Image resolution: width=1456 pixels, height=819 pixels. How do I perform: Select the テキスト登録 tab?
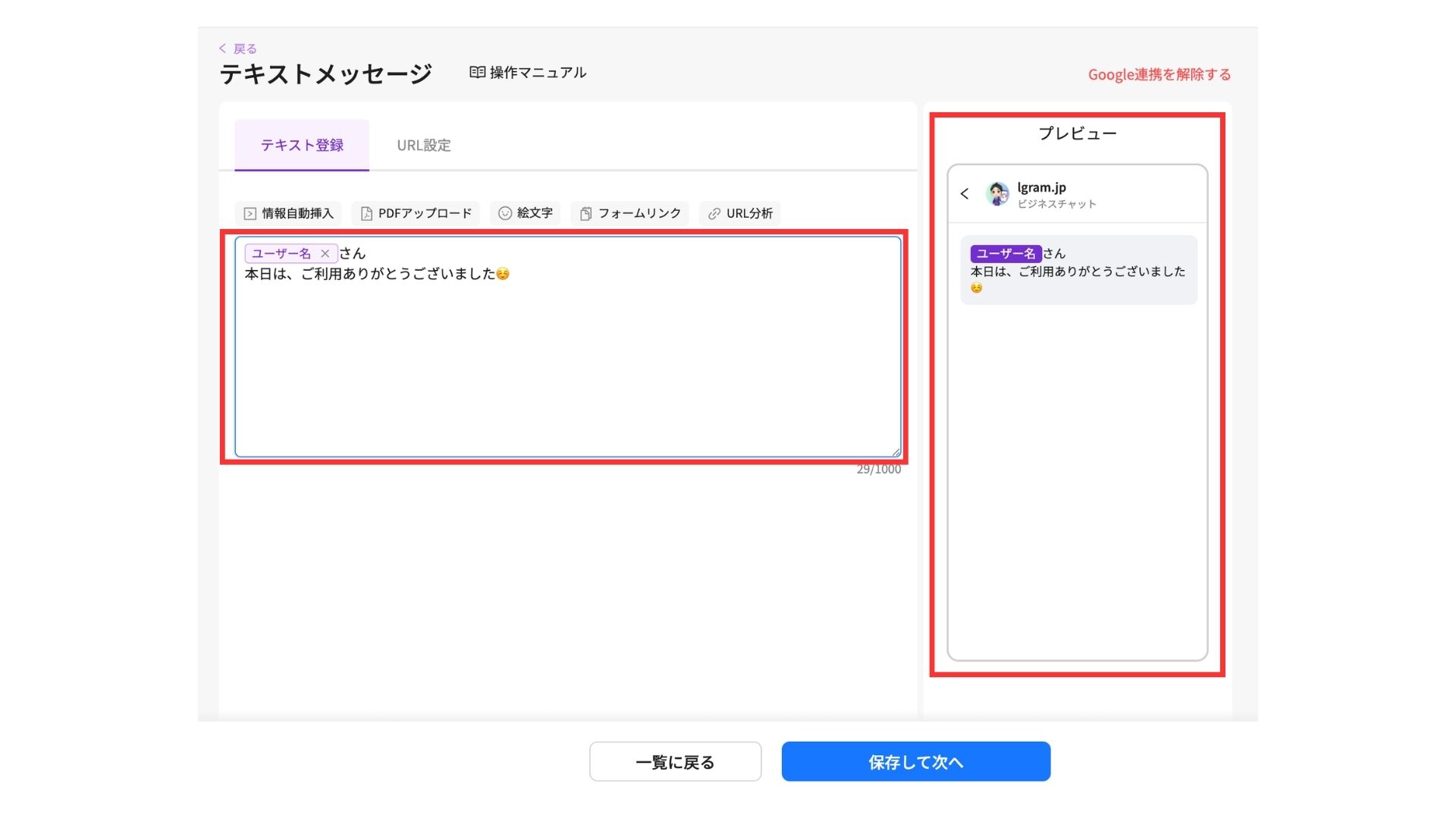pyautogui.click(x=302, y=145)
